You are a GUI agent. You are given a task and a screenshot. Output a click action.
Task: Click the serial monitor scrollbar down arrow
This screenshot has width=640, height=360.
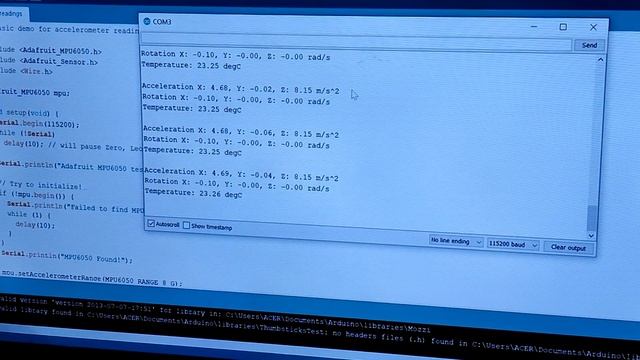(x=591, y=236)
